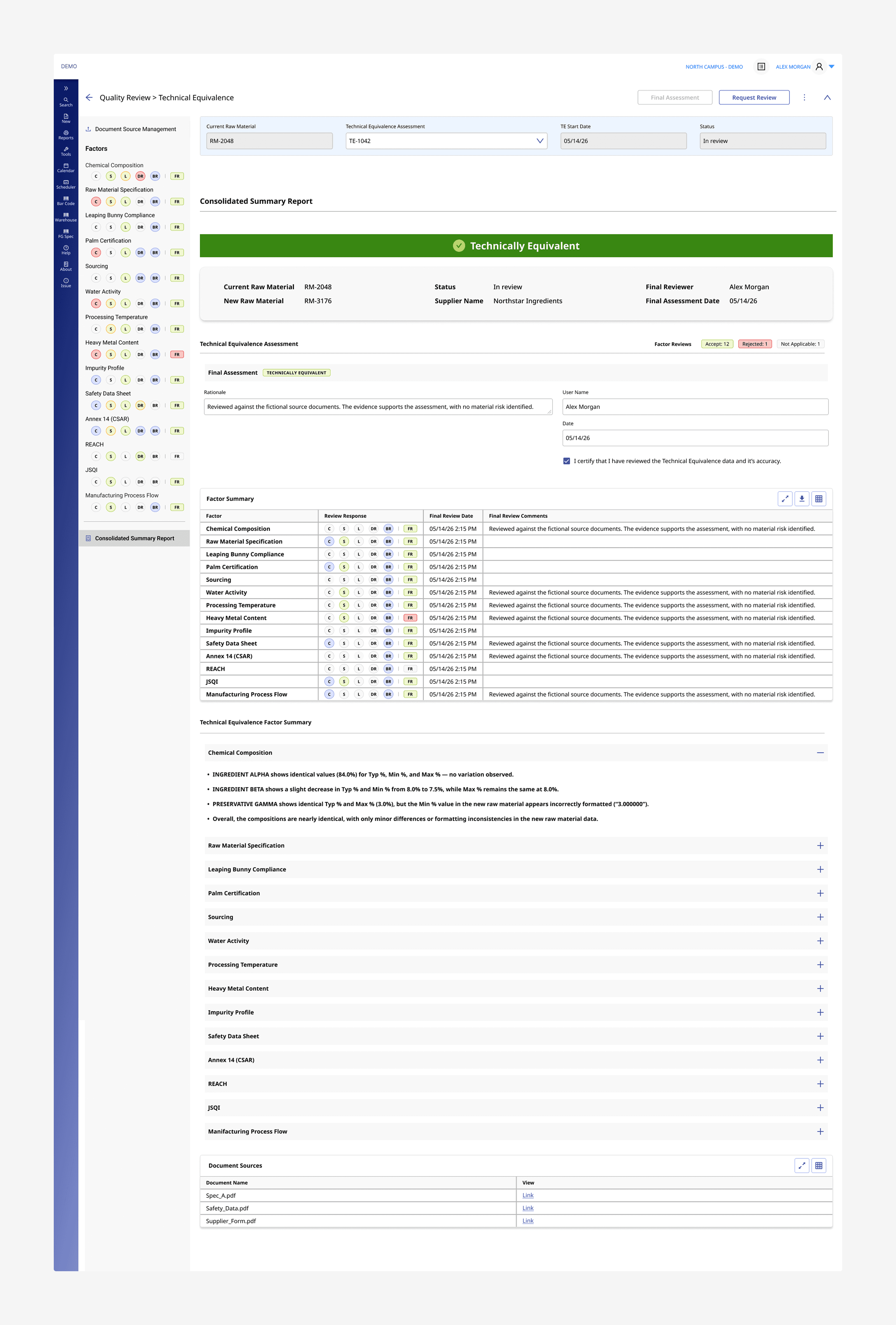Open Tools in the sidebar
Viewport: 896px width, 1325px height.
(66, 151)
